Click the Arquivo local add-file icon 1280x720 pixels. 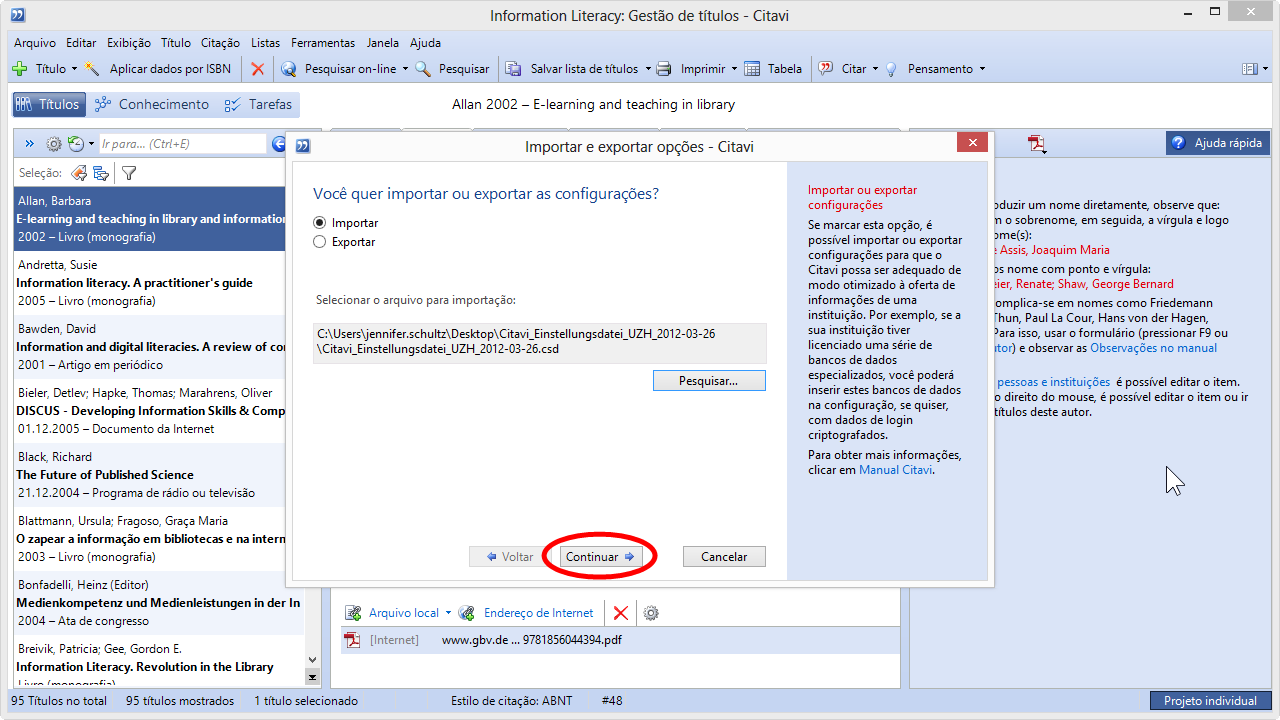point(353,613)
